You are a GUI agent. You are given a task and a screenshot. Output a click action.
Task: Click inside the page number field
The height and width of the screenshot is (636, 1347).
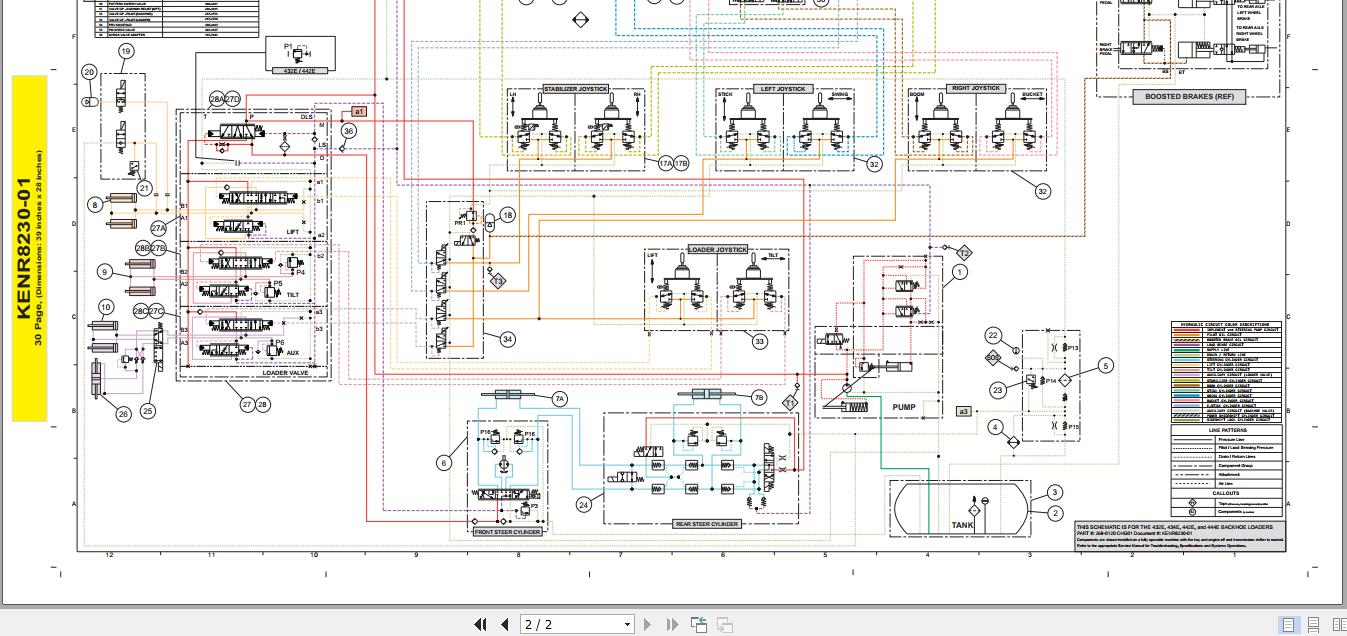560,624
